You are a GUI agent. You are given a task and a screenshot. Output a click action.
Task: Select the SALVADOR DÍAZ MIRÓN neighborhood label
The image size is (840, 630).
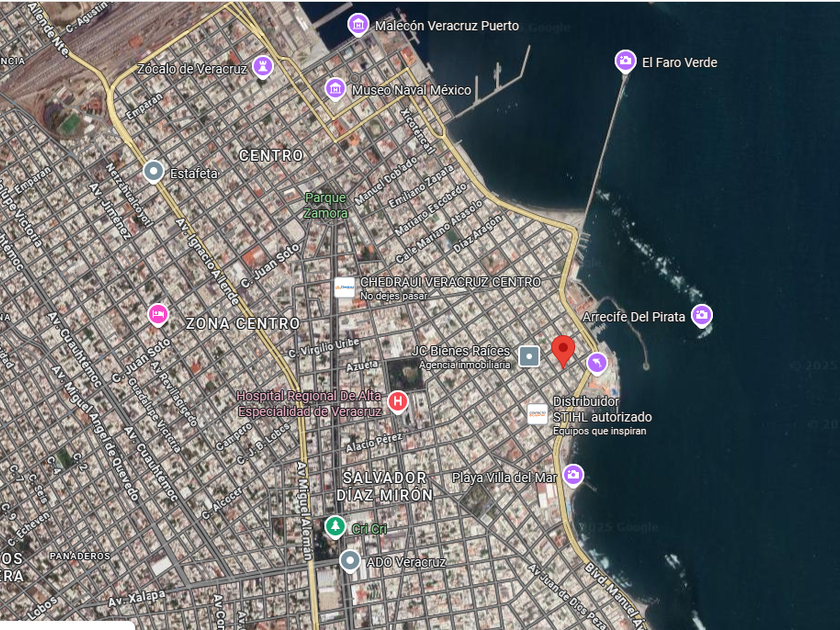tap(385, 486)
